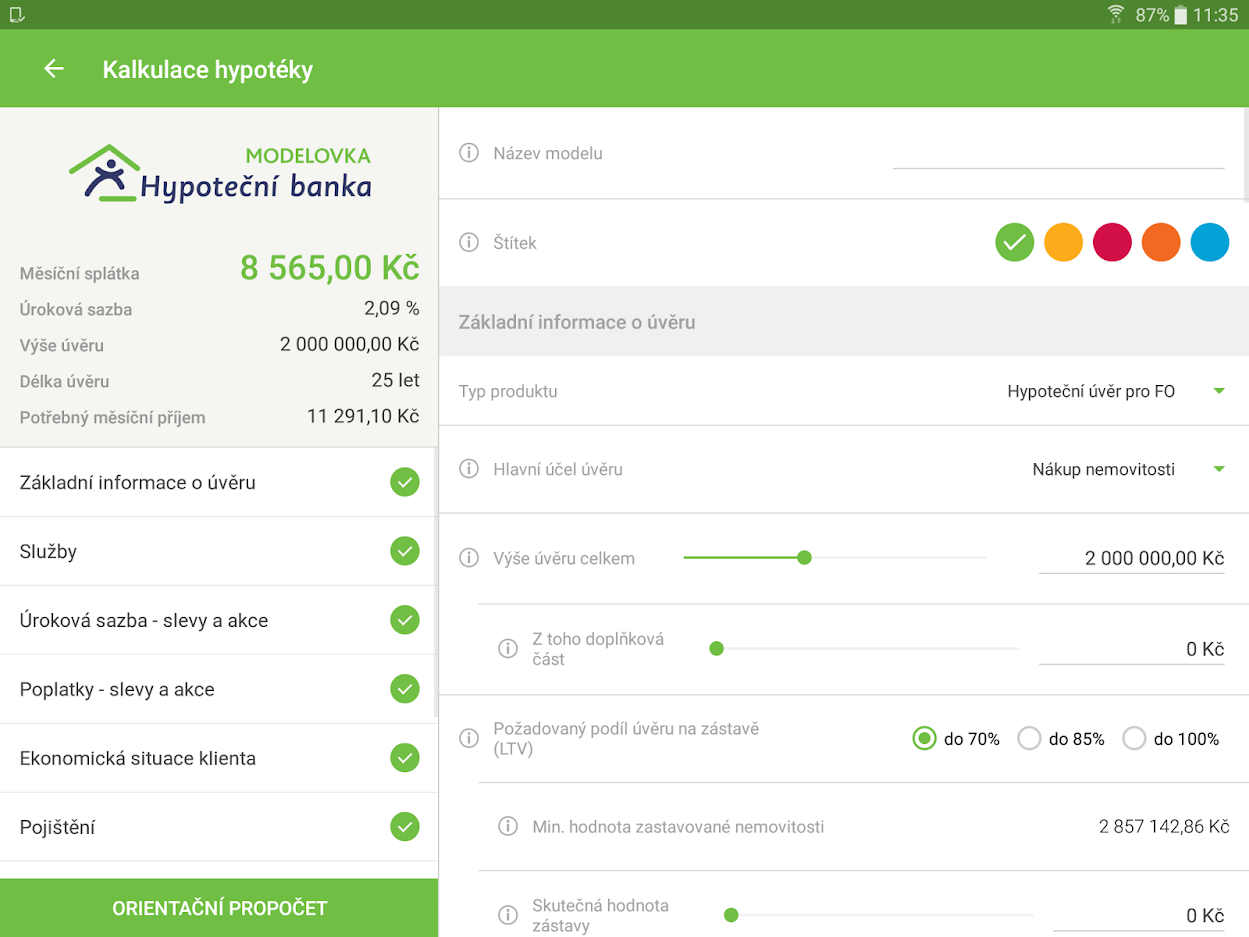The width and height of the screenshot is (1249, 937).
Task: Tap checkmark icon in Poplatky - slevy row
Action: [404, 689]
